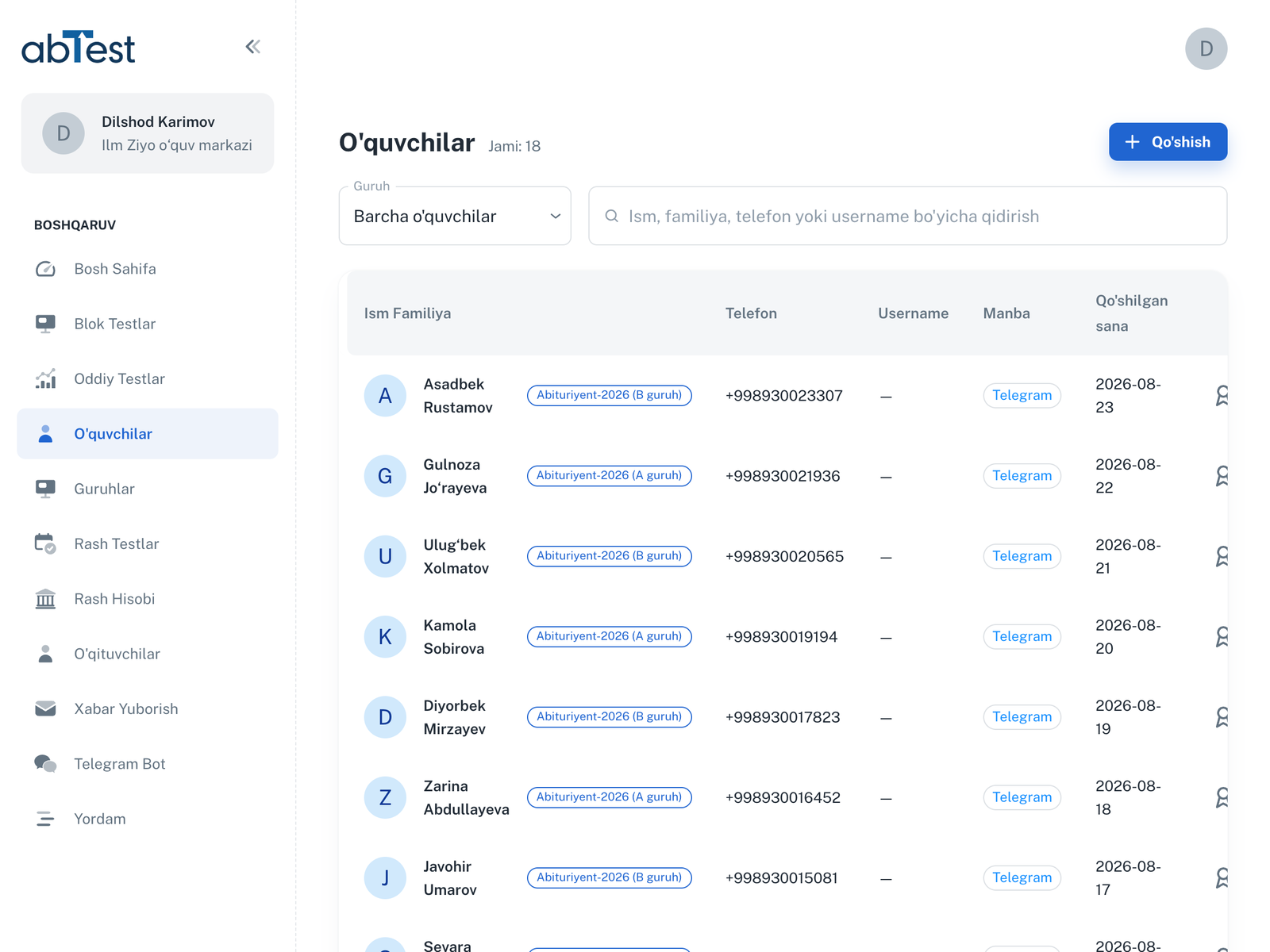Viewport: 1270px width, 952px height.
Task: Expand the Guruh dropdown Barcha o'quvchilar
Action: [x=455, y=217]
